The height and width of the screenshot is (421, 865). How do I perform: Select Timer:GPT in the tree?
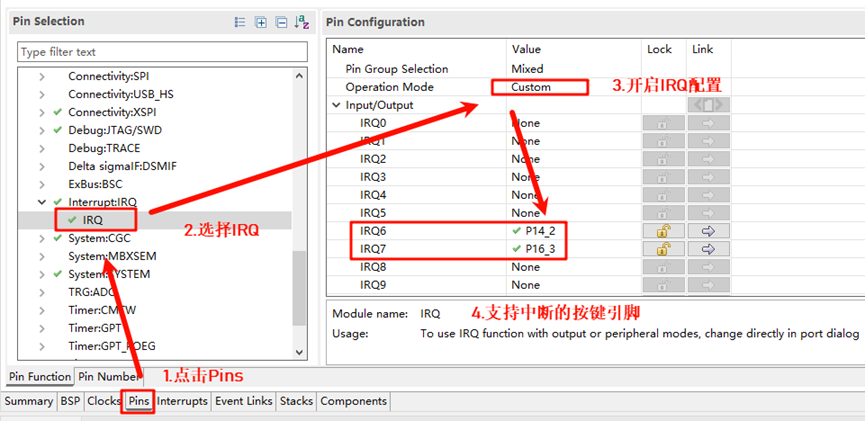94,328
